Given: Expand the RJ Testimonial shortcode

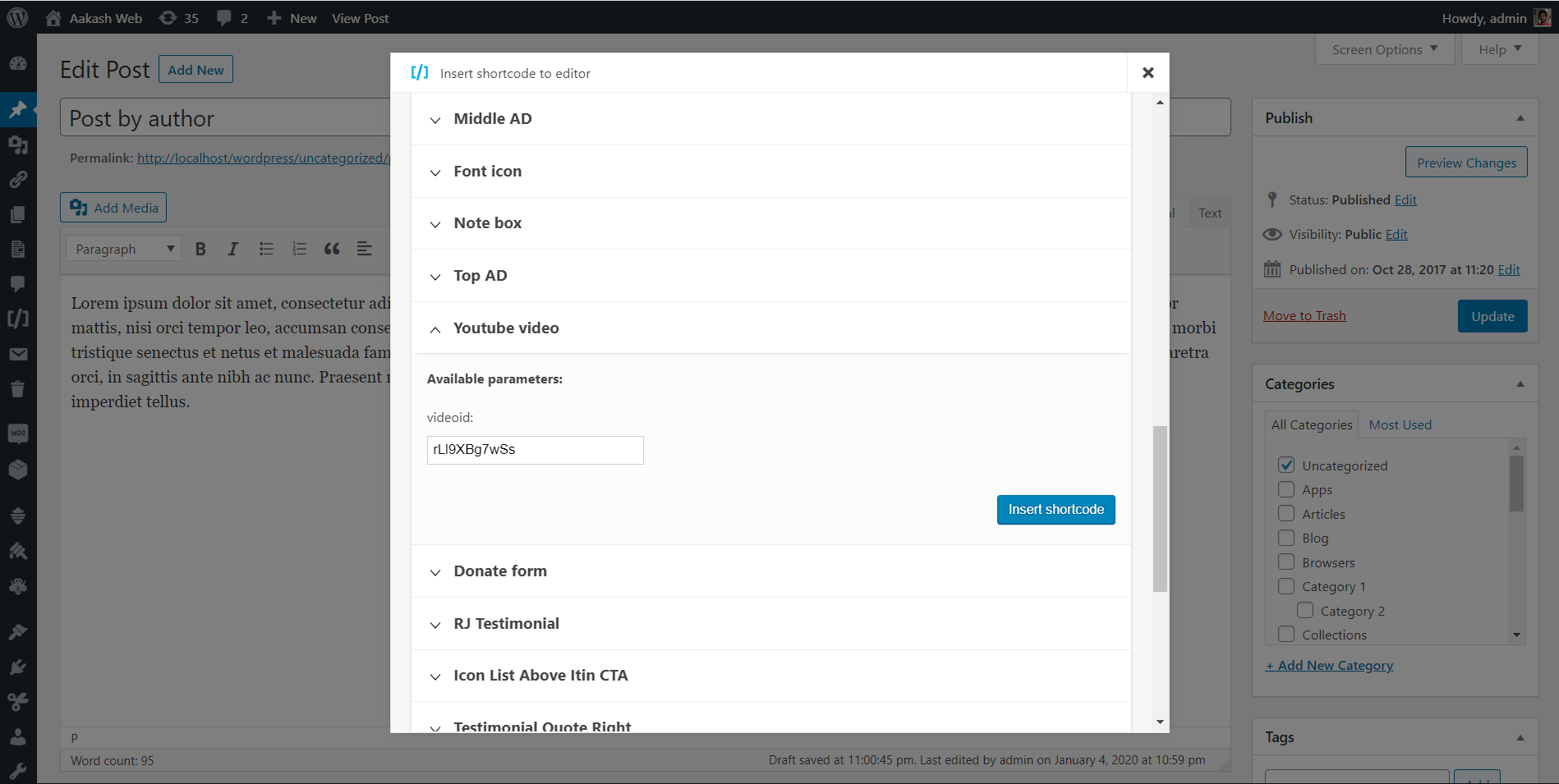Looking at the screenshot, I should coord(770,624).
